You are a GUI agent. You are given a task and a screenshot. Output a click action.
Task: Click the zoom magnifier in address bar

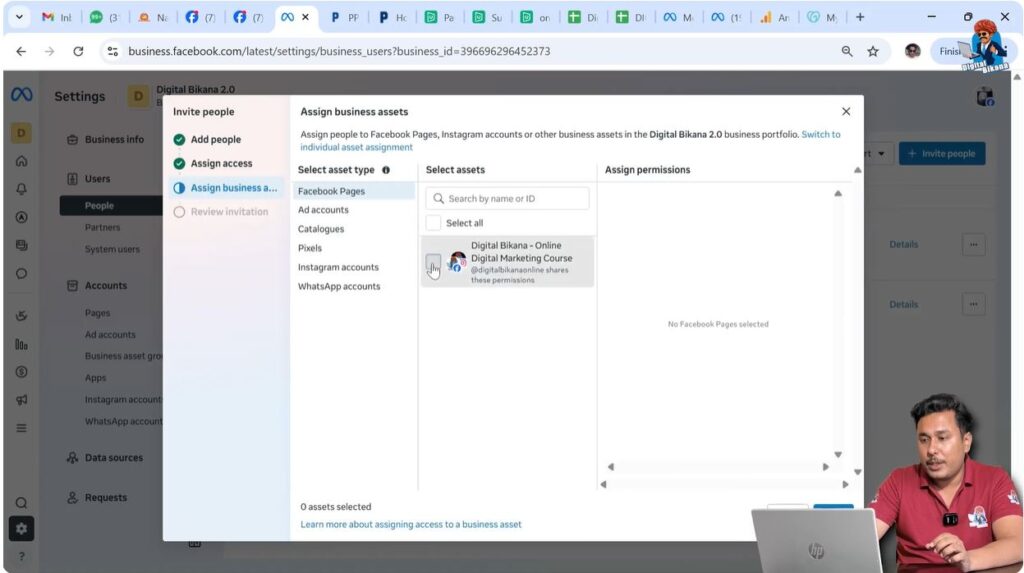(847, 51)
